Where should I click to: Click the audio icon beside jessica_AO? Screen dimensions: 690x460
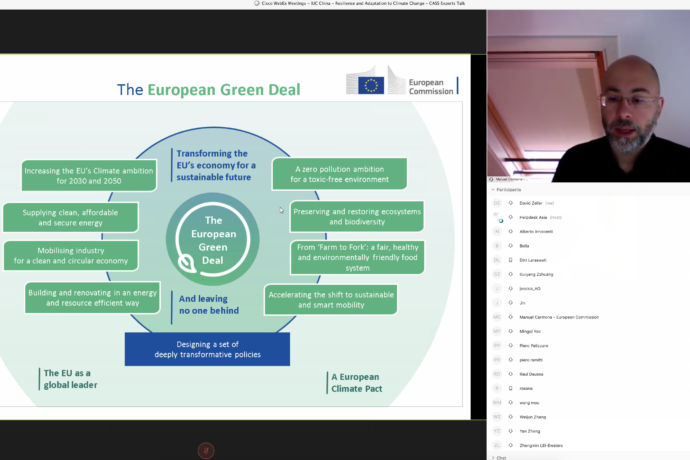tap(510, 288)
